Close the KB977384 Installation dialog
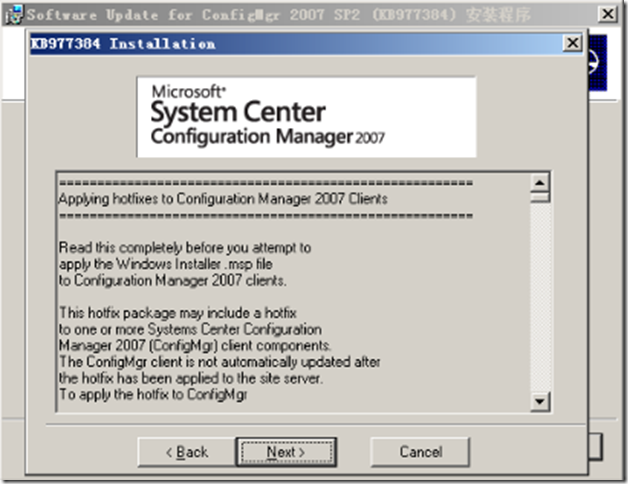The width and height of the screenshot is (628, 484). 572,43
